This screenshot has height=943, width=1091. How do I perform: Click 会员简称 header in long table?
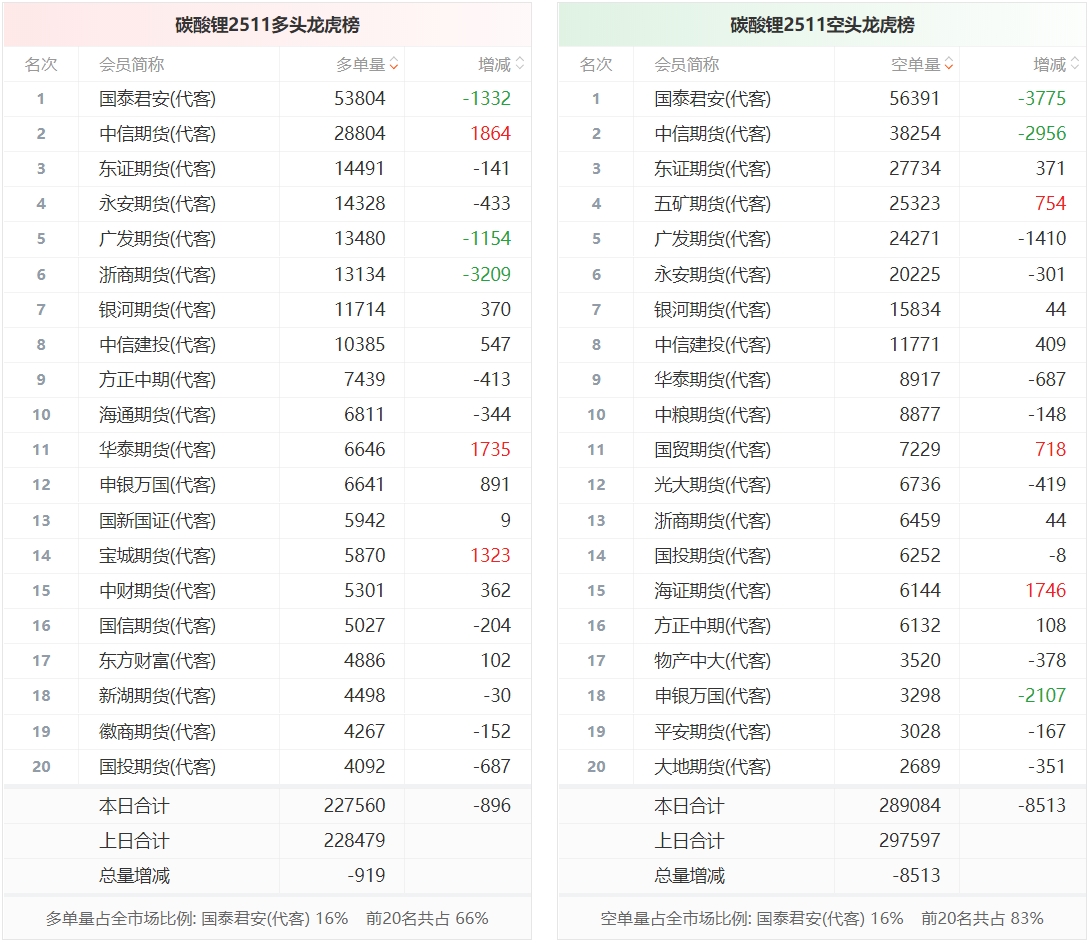coord(132,65)
